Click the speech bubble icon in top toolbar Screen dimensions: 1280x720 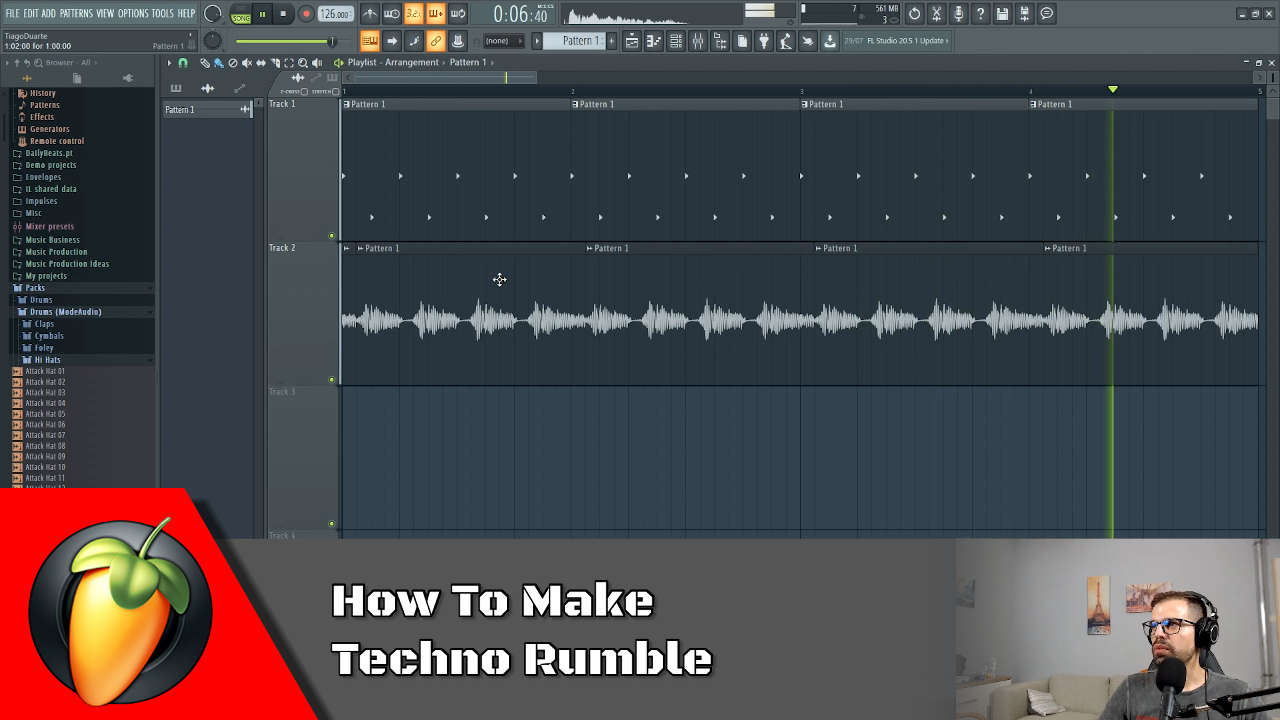click(x=1046, y=14)
